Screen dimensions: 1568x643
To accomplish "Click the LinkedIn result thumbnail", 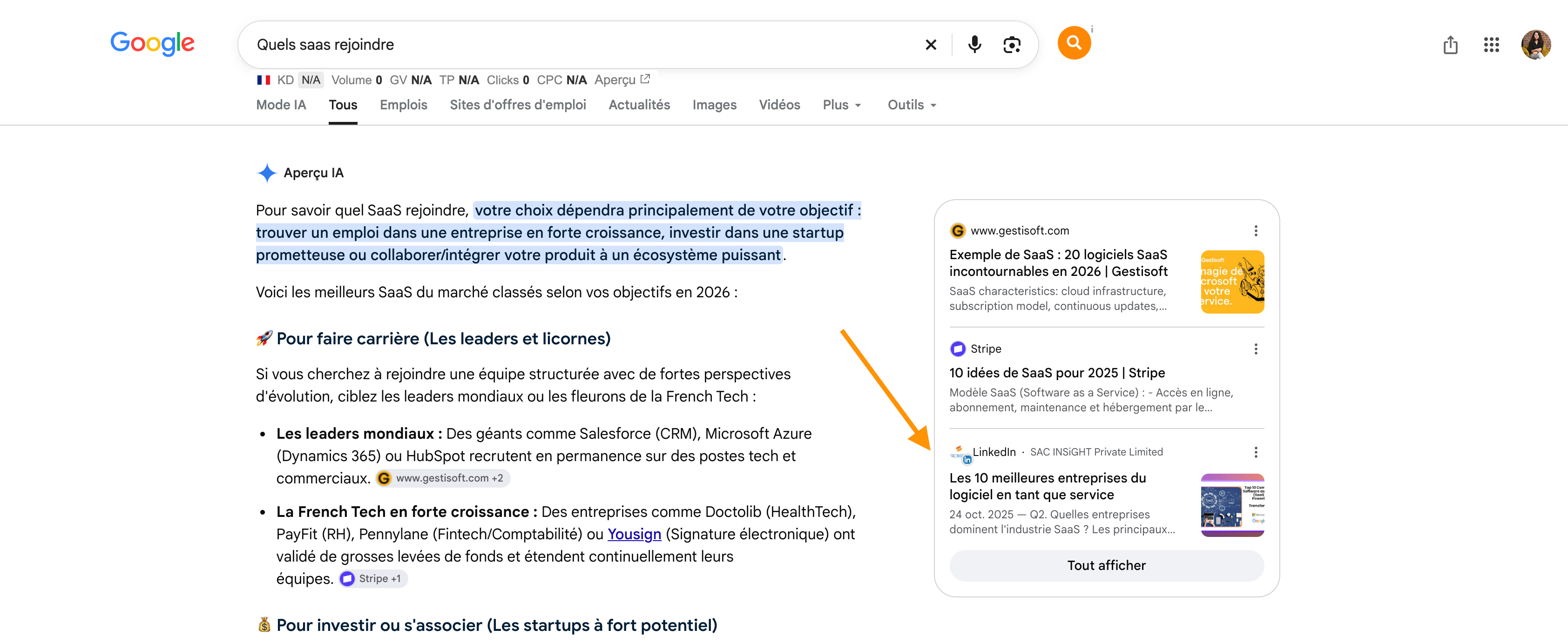I will (1232, 505).
